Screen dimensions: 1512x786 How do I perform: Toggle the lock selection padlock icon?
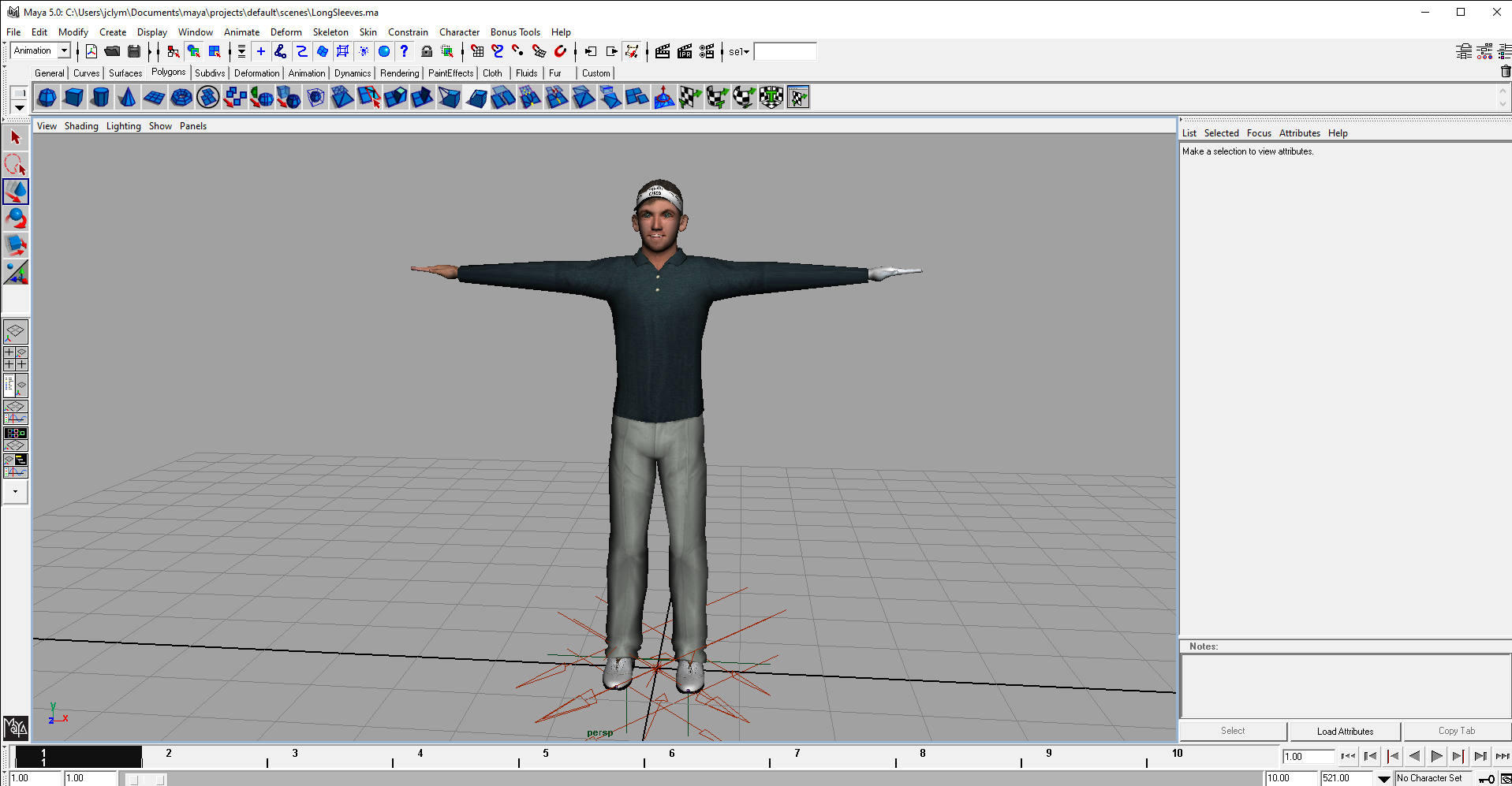click(427, 52)
